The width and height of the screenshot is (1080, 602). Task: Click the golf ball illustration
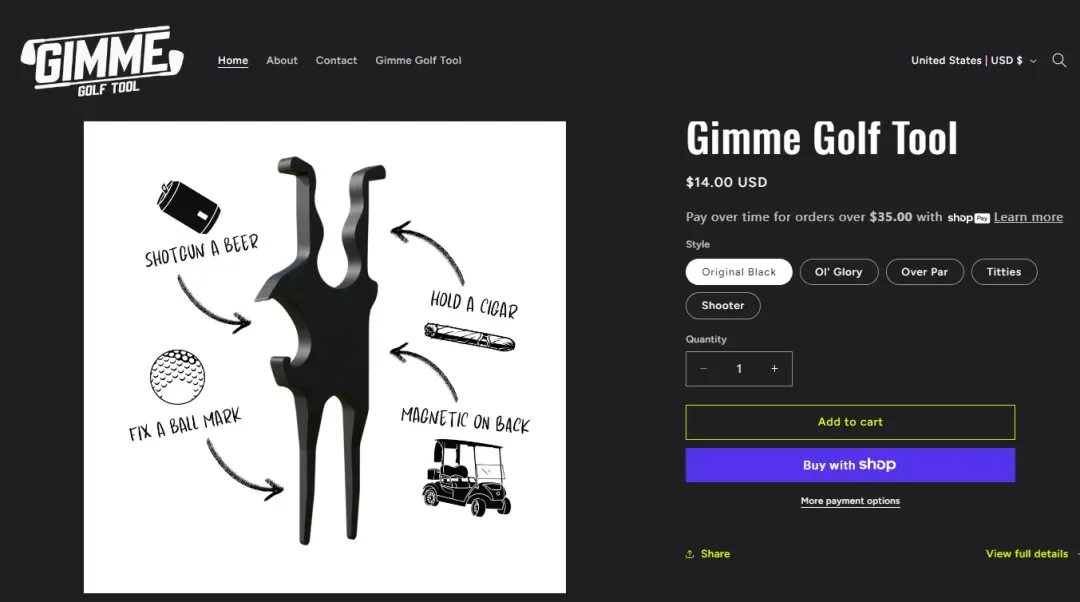click(x=177, y=377)
